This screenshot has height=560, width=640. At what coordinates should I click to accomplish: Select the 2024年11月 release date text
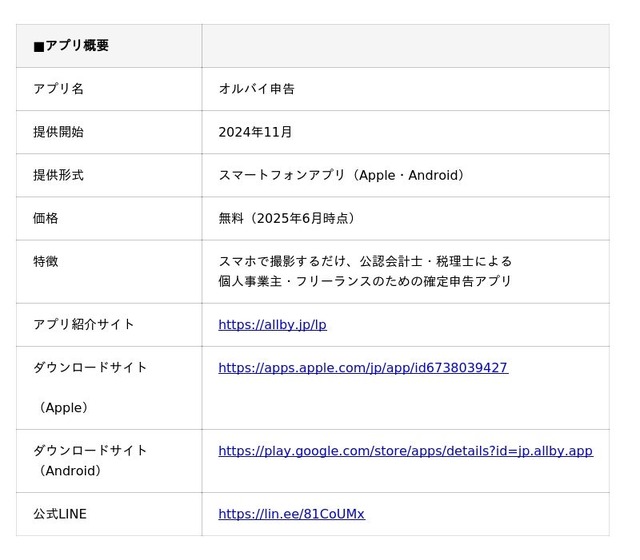point(255,132)
